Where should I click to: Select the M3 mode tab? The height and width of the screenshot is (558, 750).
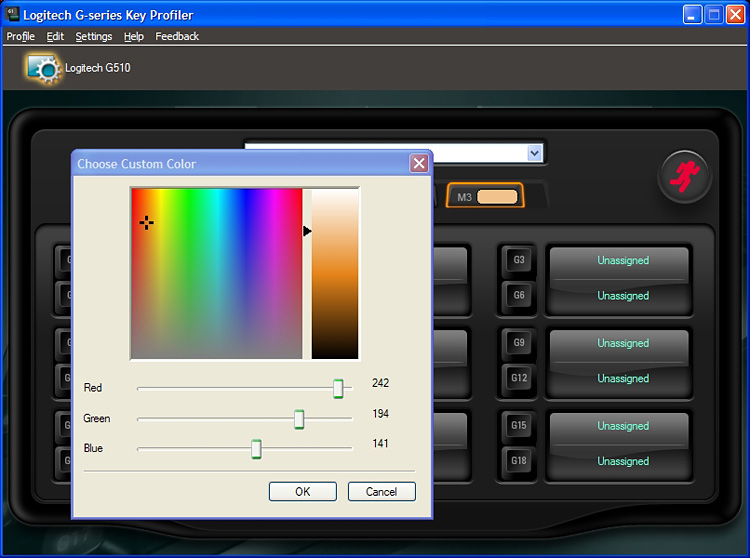[x=485, y=196]
